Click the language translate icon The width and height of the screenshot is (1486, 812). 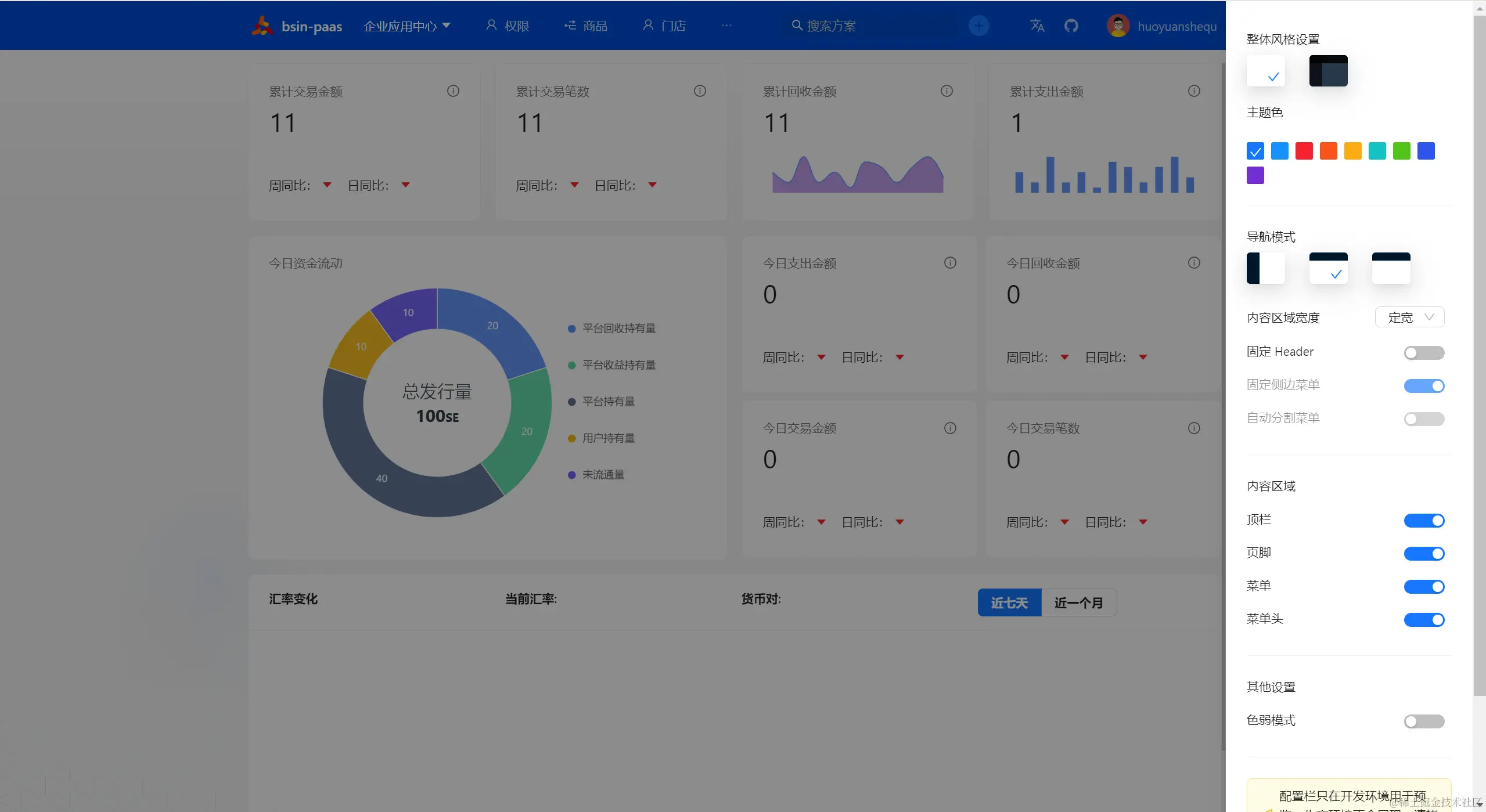pyautogui.click(x=1037, y=26)
